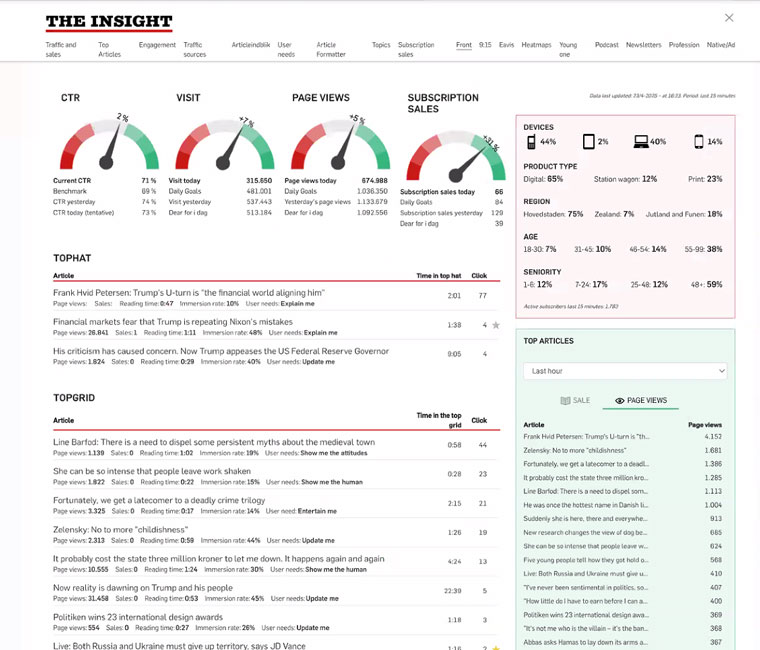Click the tablet device icon showing 2%
Screen dimensions: 760x650
pos(588,142)
